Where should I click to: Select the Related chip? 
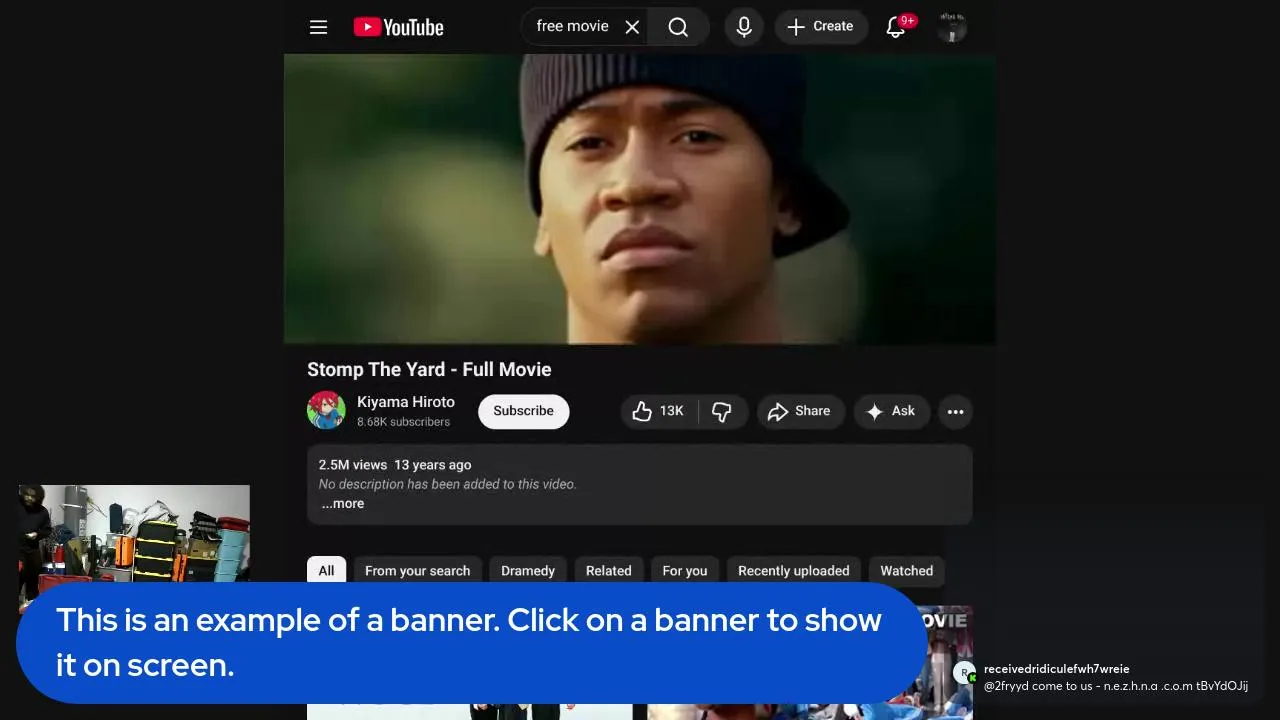click(x=608, y=570)
